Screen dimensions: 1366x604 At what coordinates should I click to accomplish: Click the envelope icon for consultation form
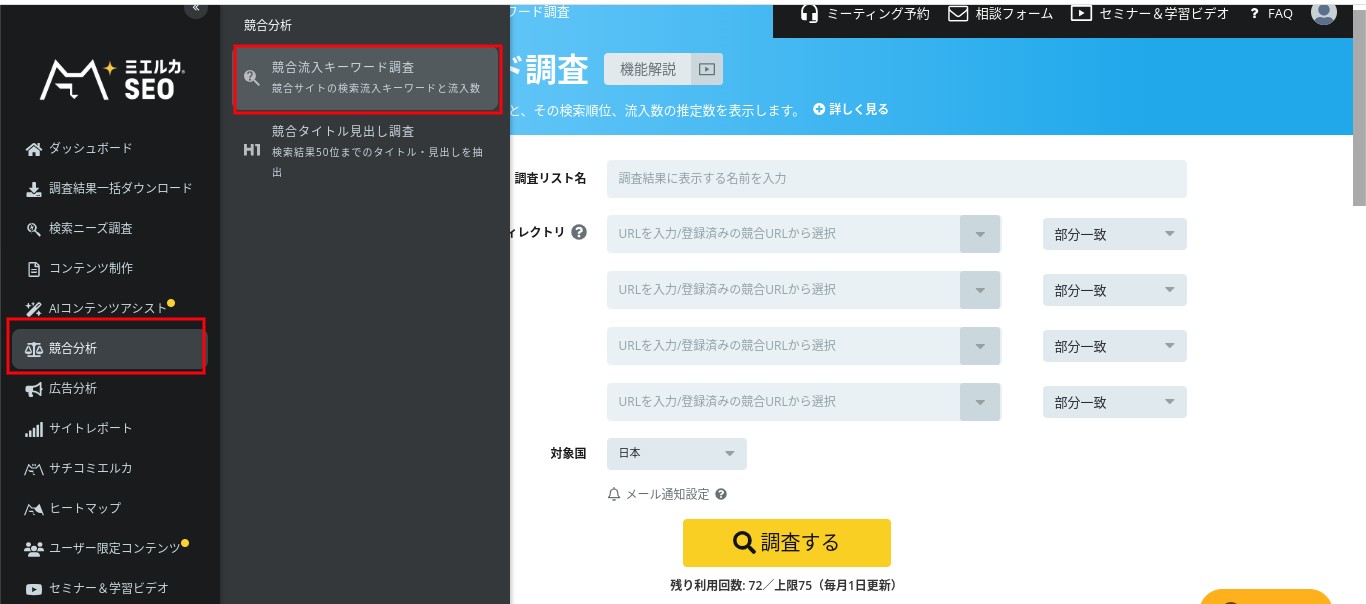point(958,13)
